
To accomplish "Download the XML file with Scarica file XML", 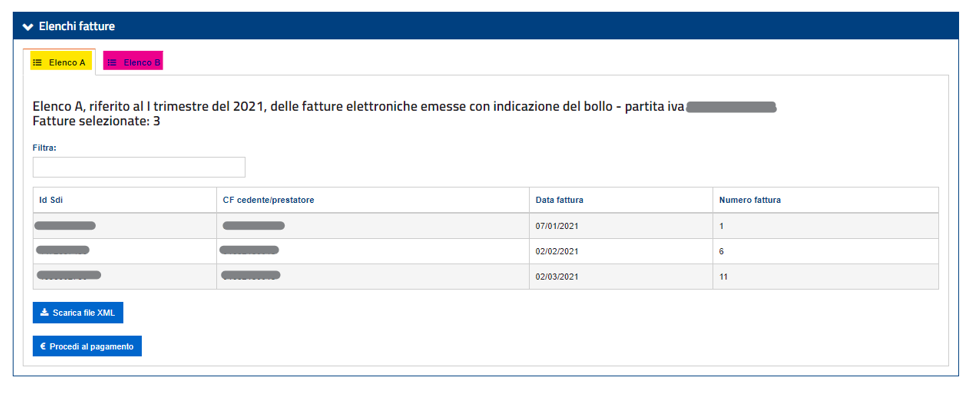I will [78, 313].
